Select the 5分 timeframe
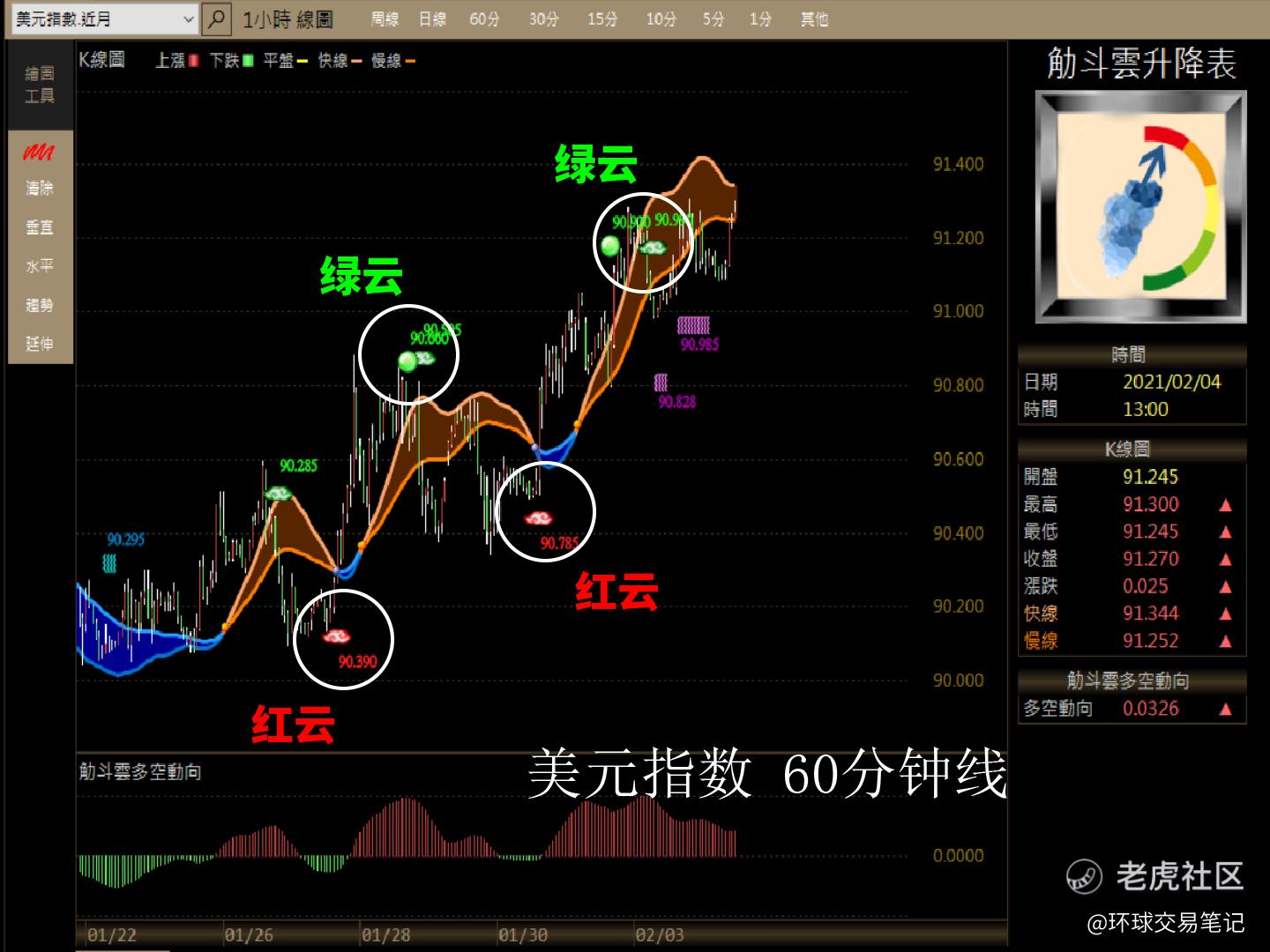The height and width of the screenshot is (952, 1270). (713, 19)
